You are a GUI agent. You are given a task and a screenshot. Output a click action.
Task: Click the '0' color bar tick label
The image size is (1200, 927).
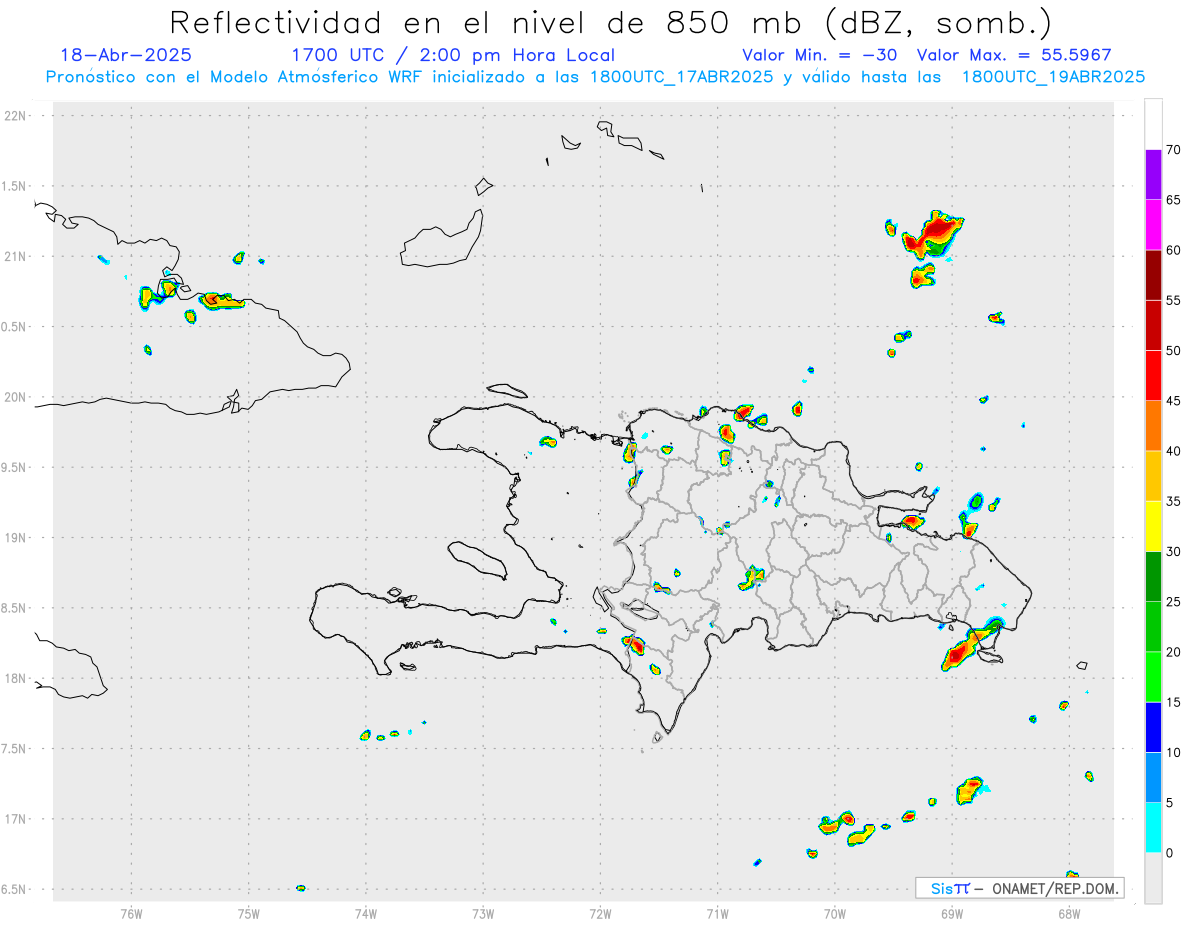[x=1169, y=853]
